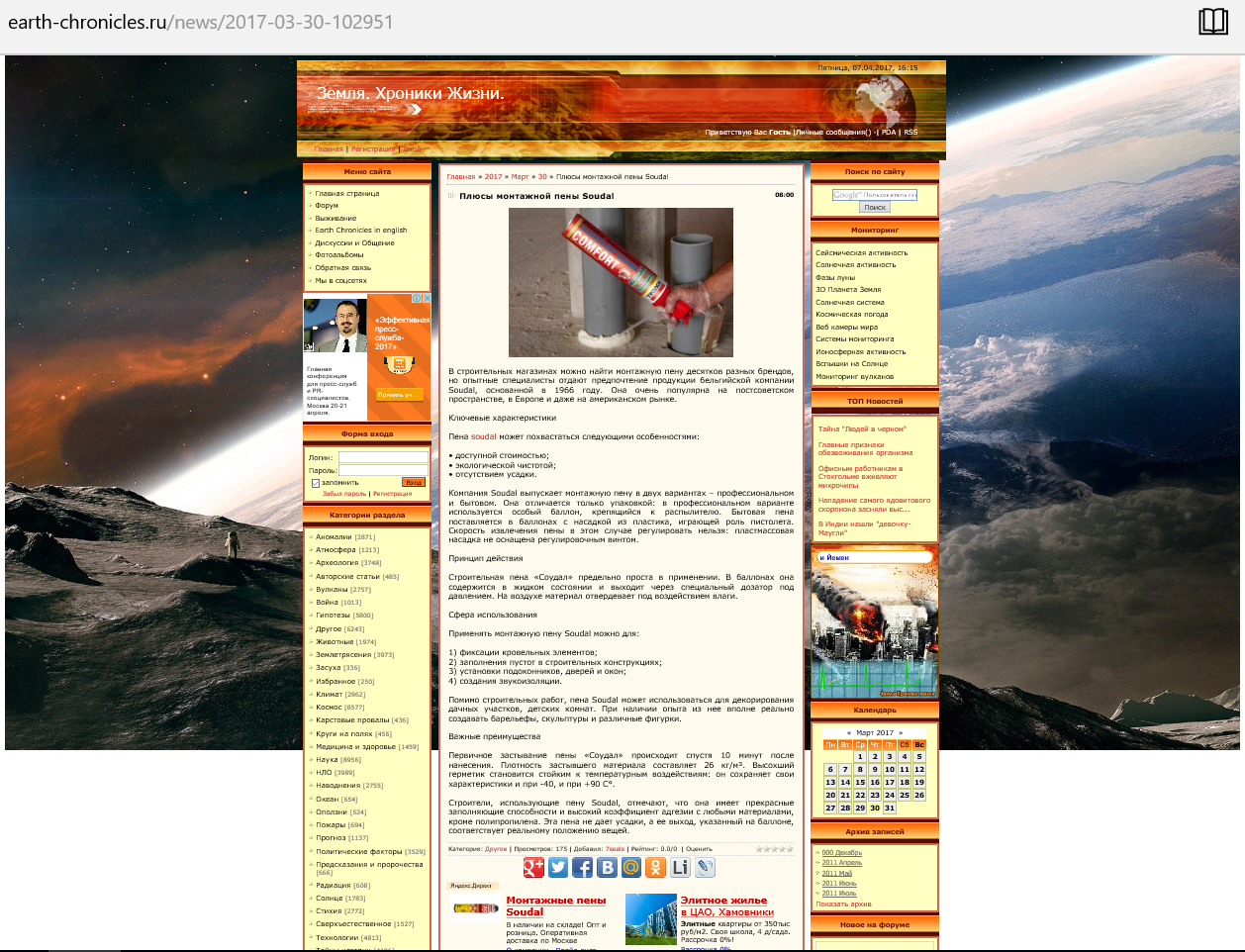
Task: Click the Логин input field
Action: pyautogui.click(x=383, y=457)
